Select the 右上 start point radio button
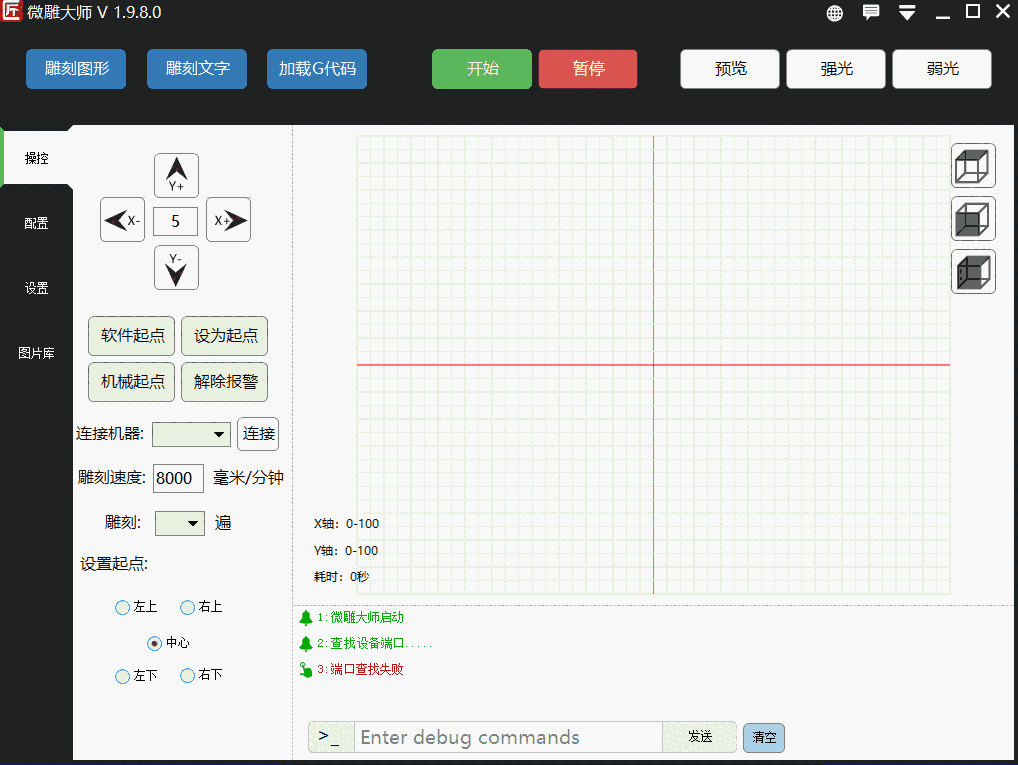The image size is (1018, 765). [x=187, y=607]
